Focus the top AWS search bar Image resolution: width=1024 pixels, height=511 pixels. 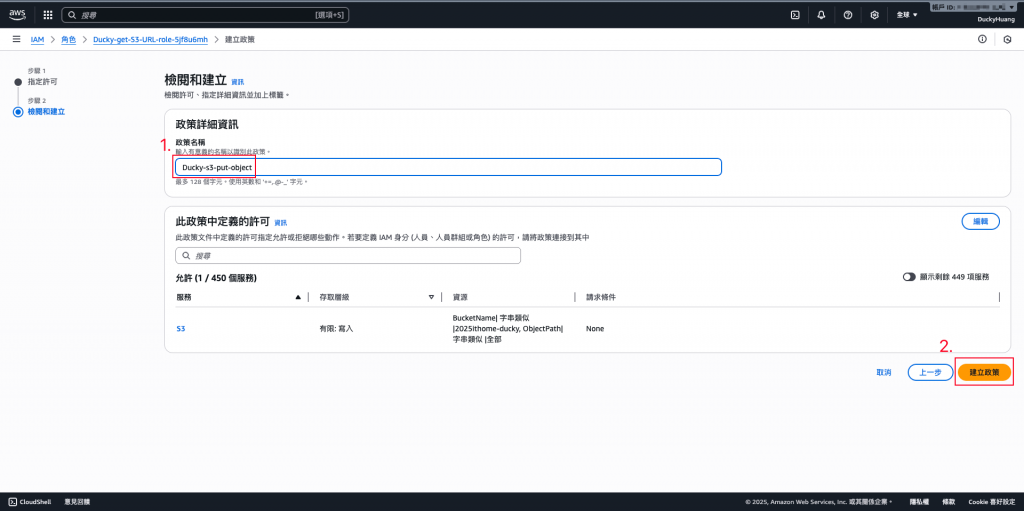[x=204, y=14]
